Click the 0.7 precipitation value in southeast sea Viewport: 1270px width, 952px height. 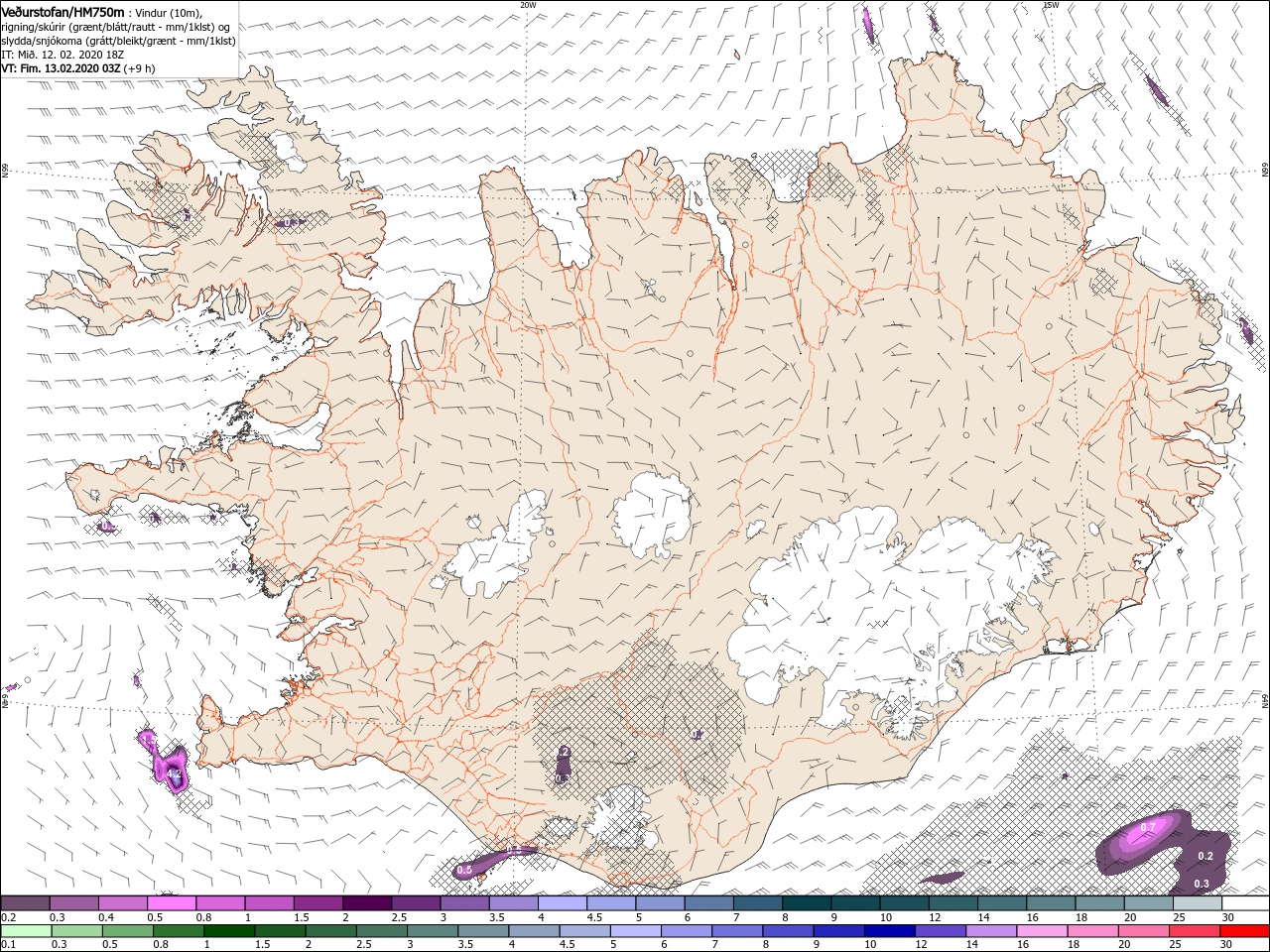(x=1148, y=826)
